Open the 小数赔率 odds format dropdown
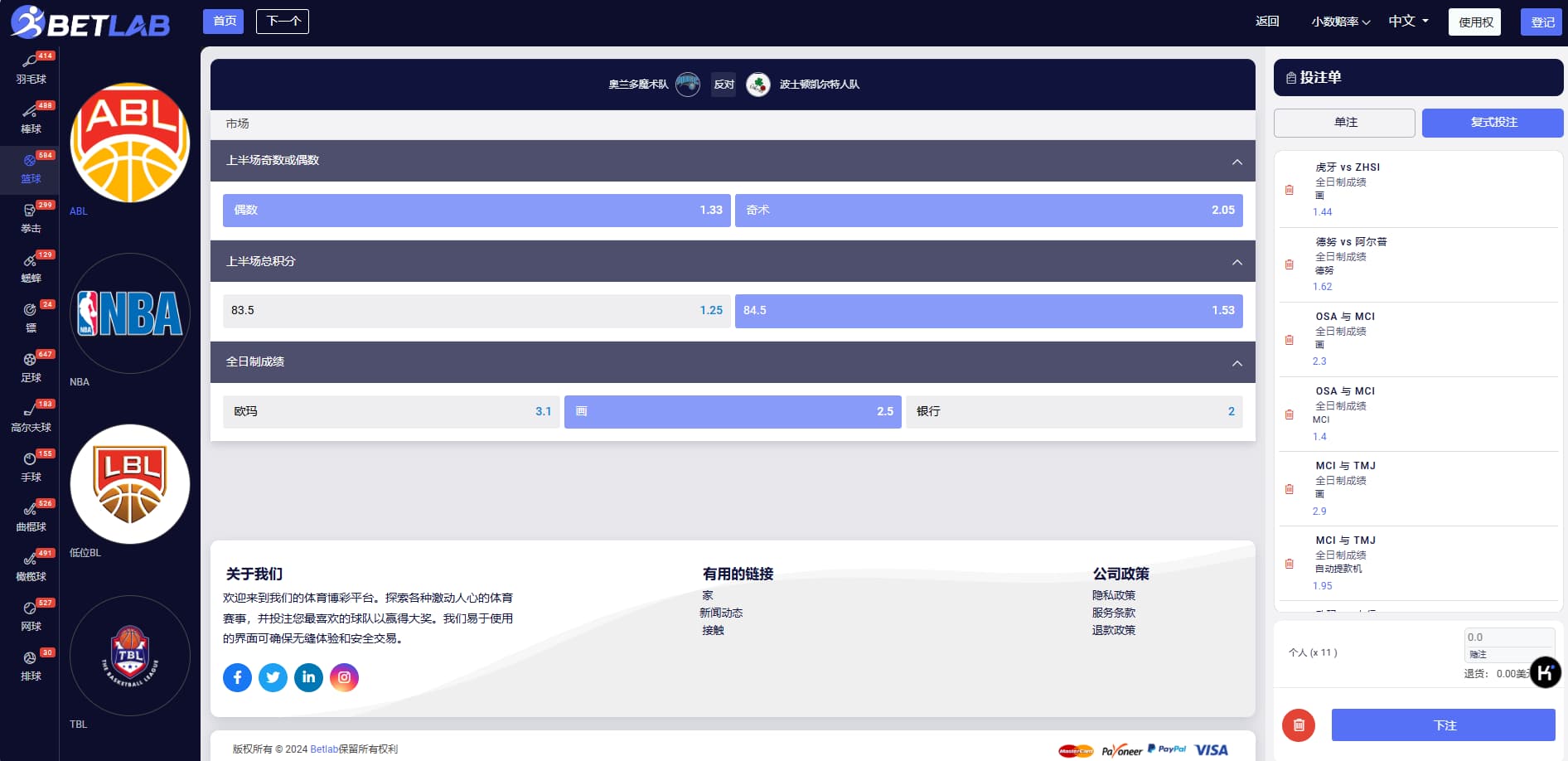 pyautogui.click(x=1341, y=22)
